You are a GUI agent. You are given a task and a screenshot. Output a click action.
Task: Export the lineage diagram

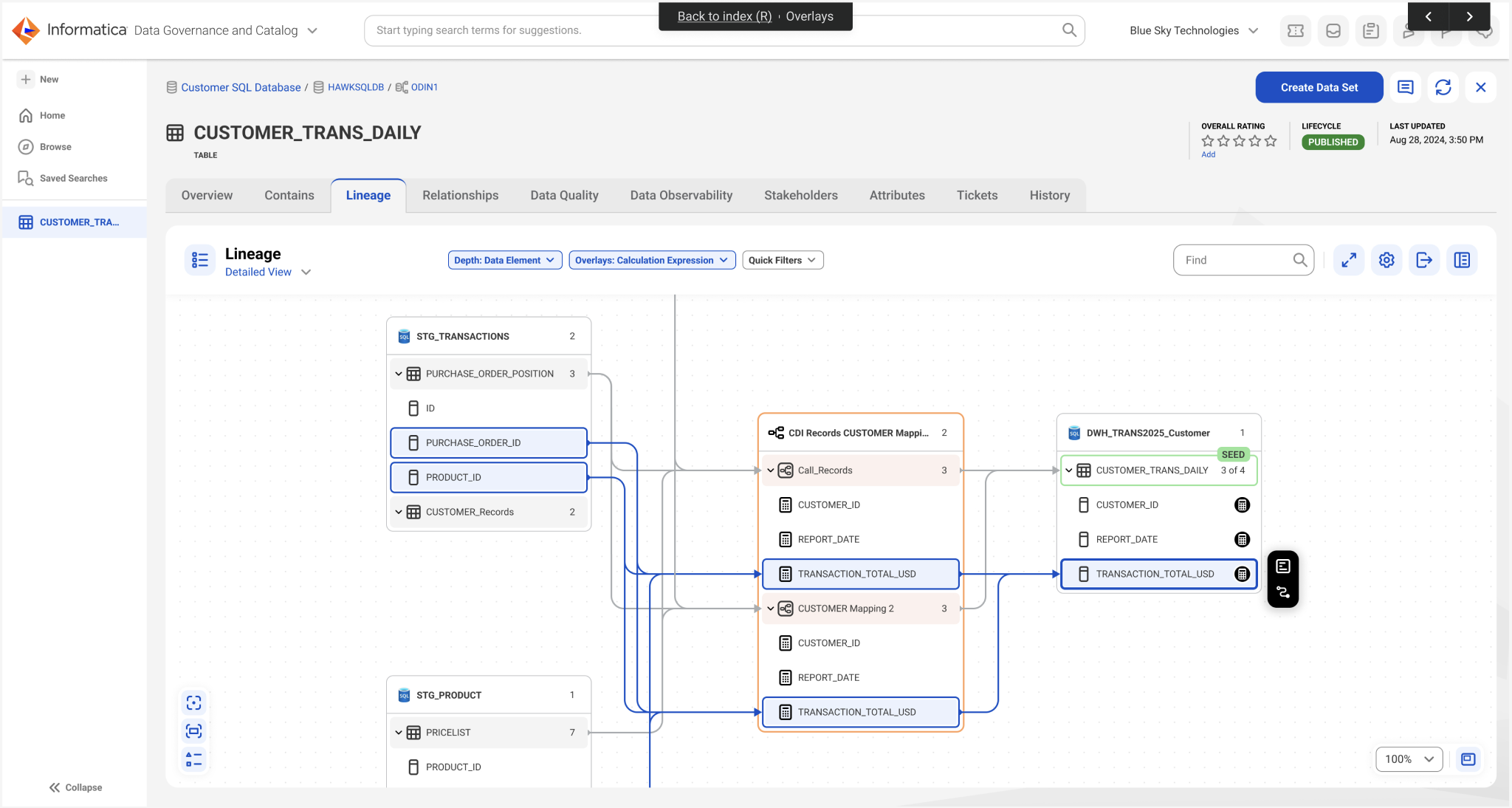pyautogui.click(x=1424, y=260)
